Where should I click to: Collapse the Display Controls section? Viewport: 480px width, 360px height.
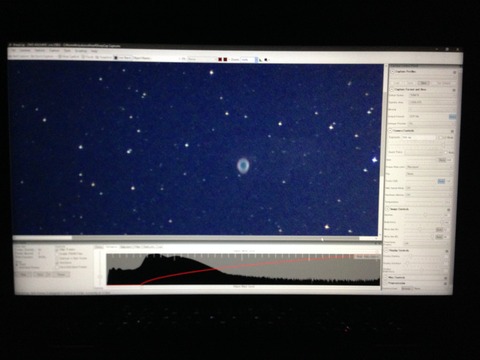(386, 250)
